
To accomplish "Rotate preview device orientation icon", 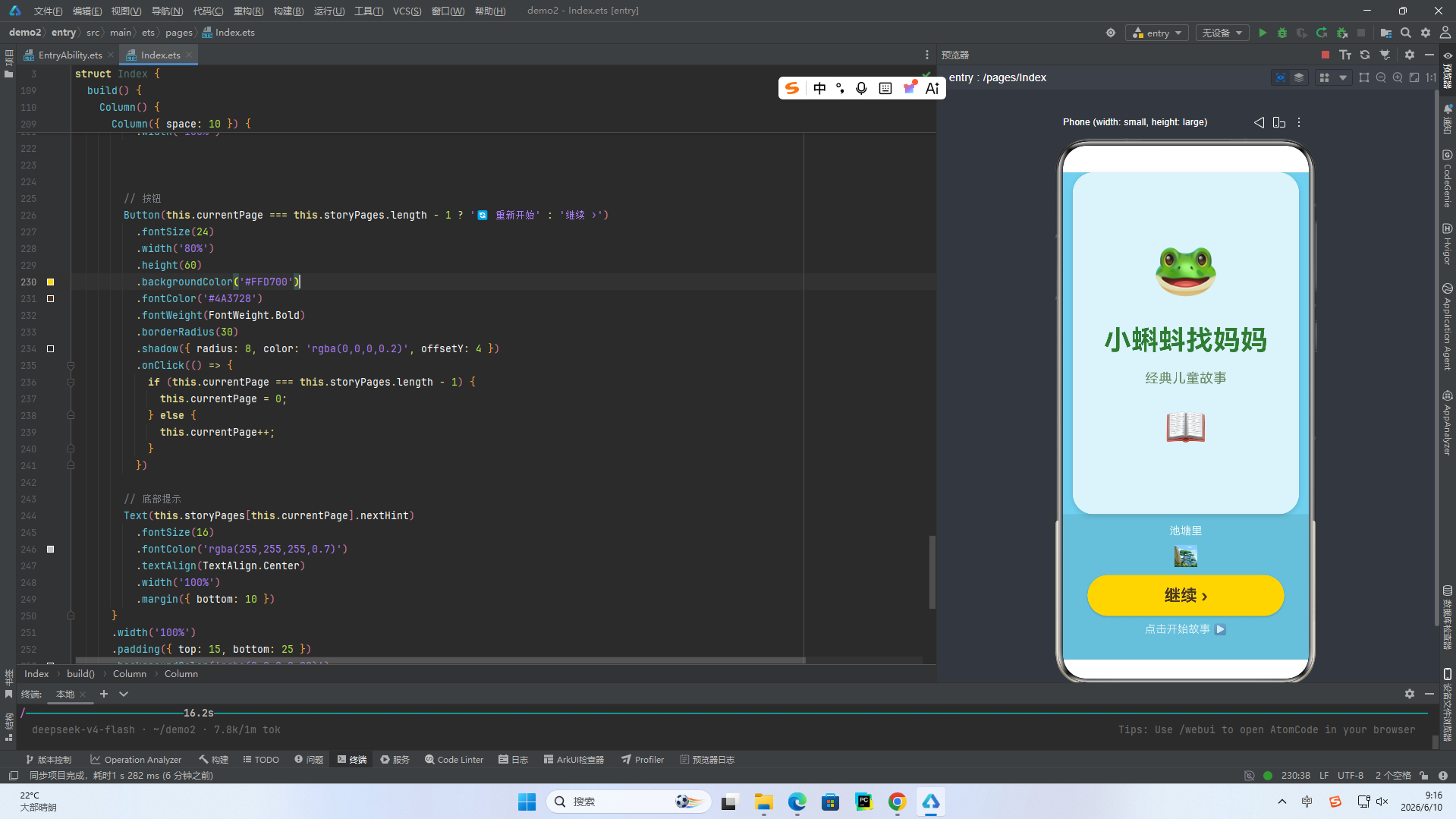I will point(1279,122).
